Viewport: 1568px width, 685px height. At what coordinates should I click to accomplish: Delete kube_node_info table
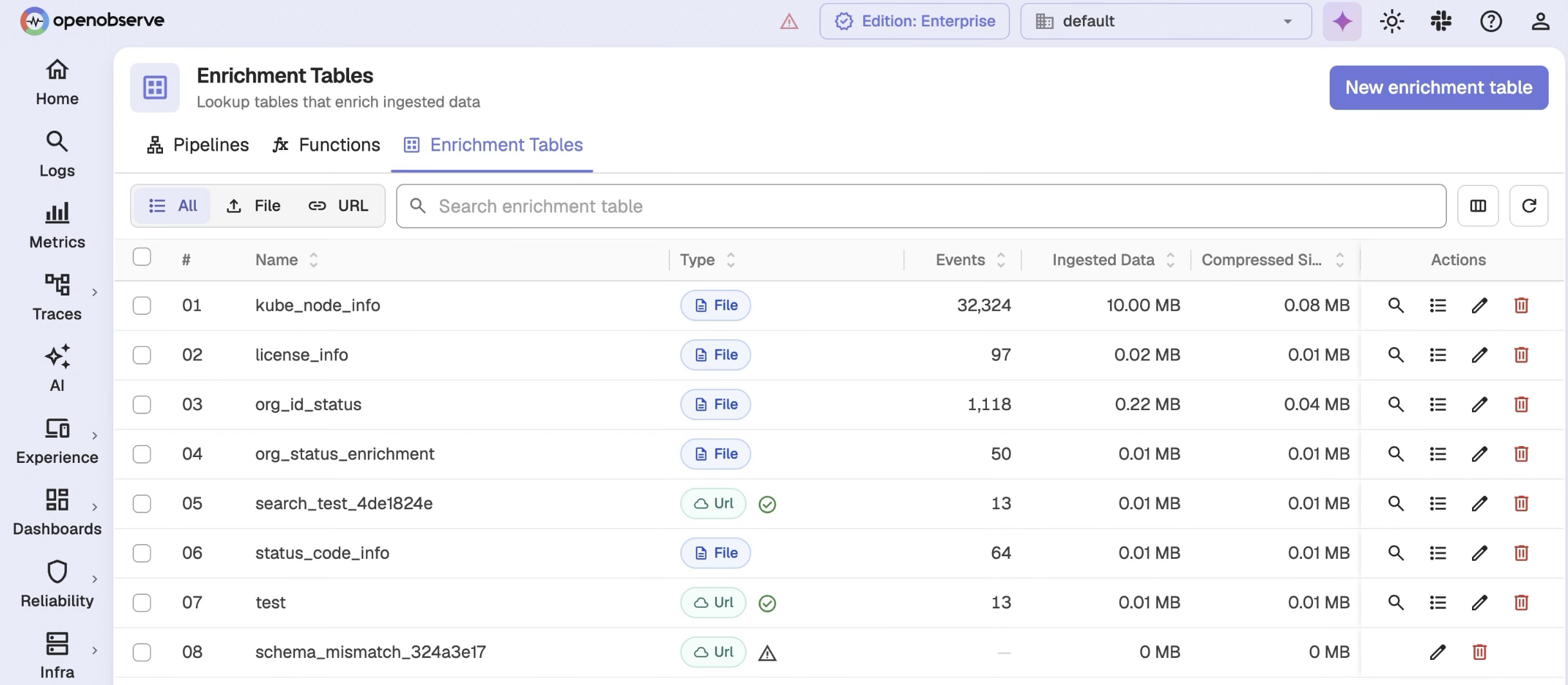click(x=1521, y=305)
